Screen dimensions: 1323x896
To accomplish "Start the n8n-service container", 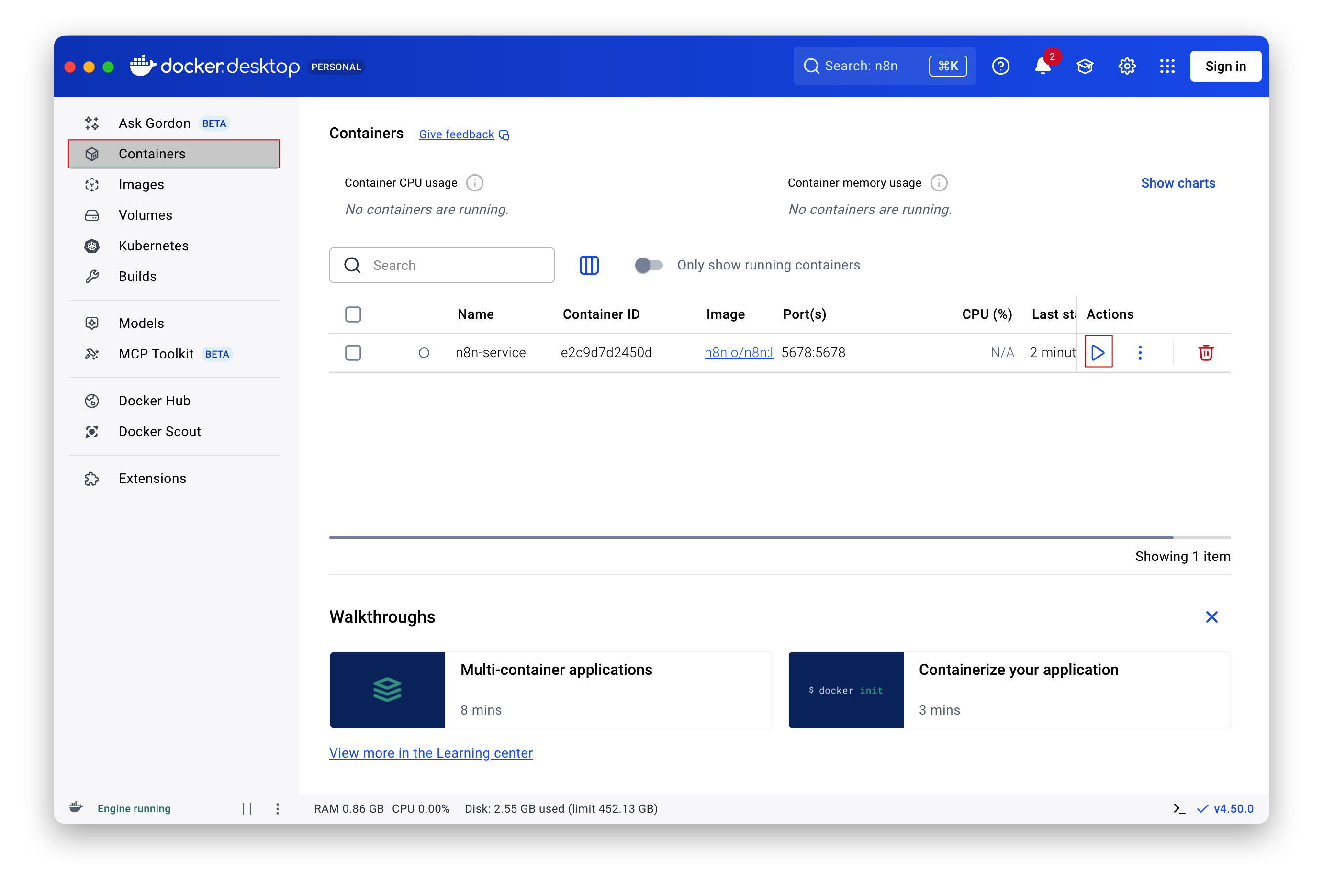I will pyautogui.click(x=1098, y=352).
